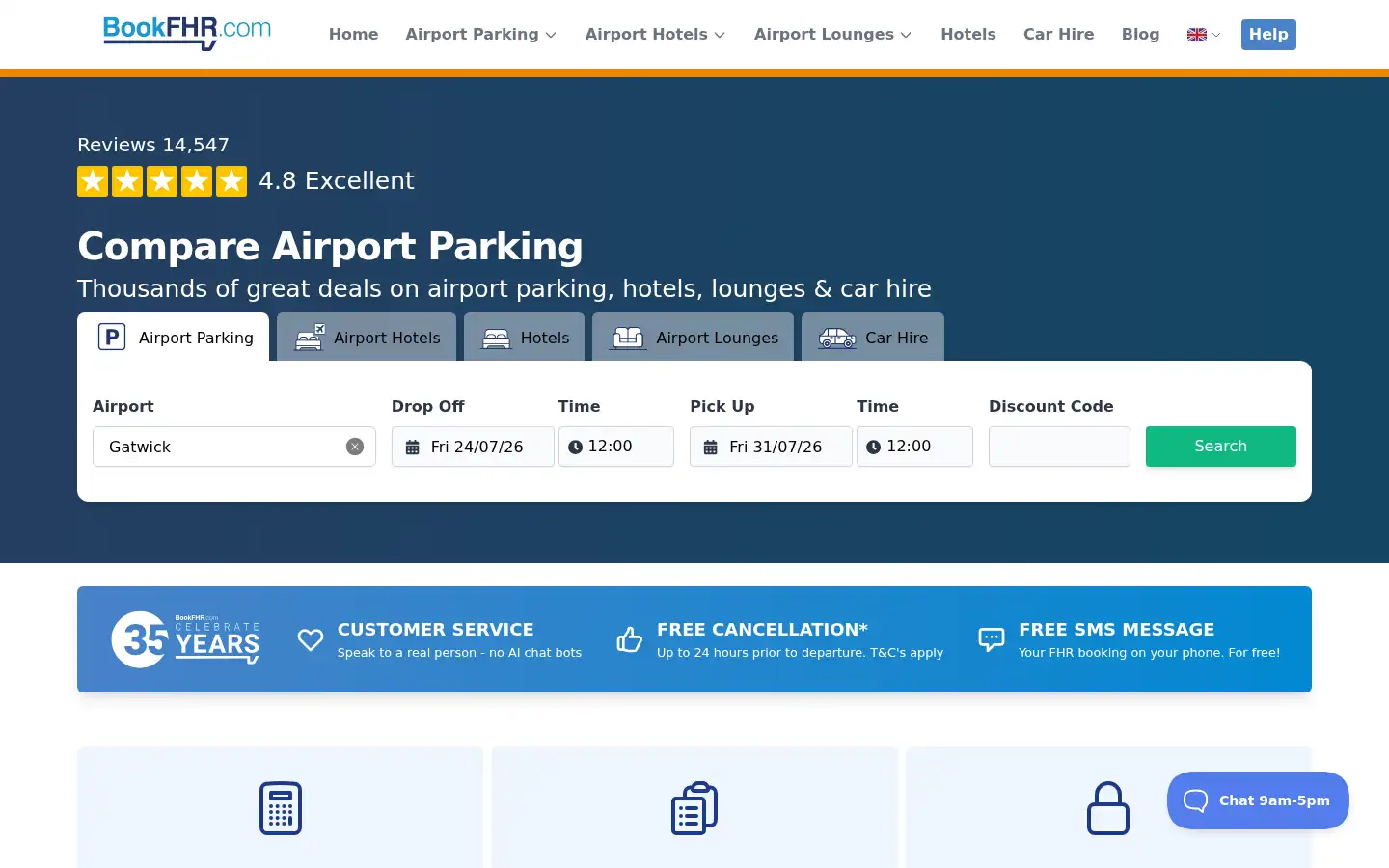Go to Home in navigation
The image size is (1389, 868).
click(x=353, y=35)
